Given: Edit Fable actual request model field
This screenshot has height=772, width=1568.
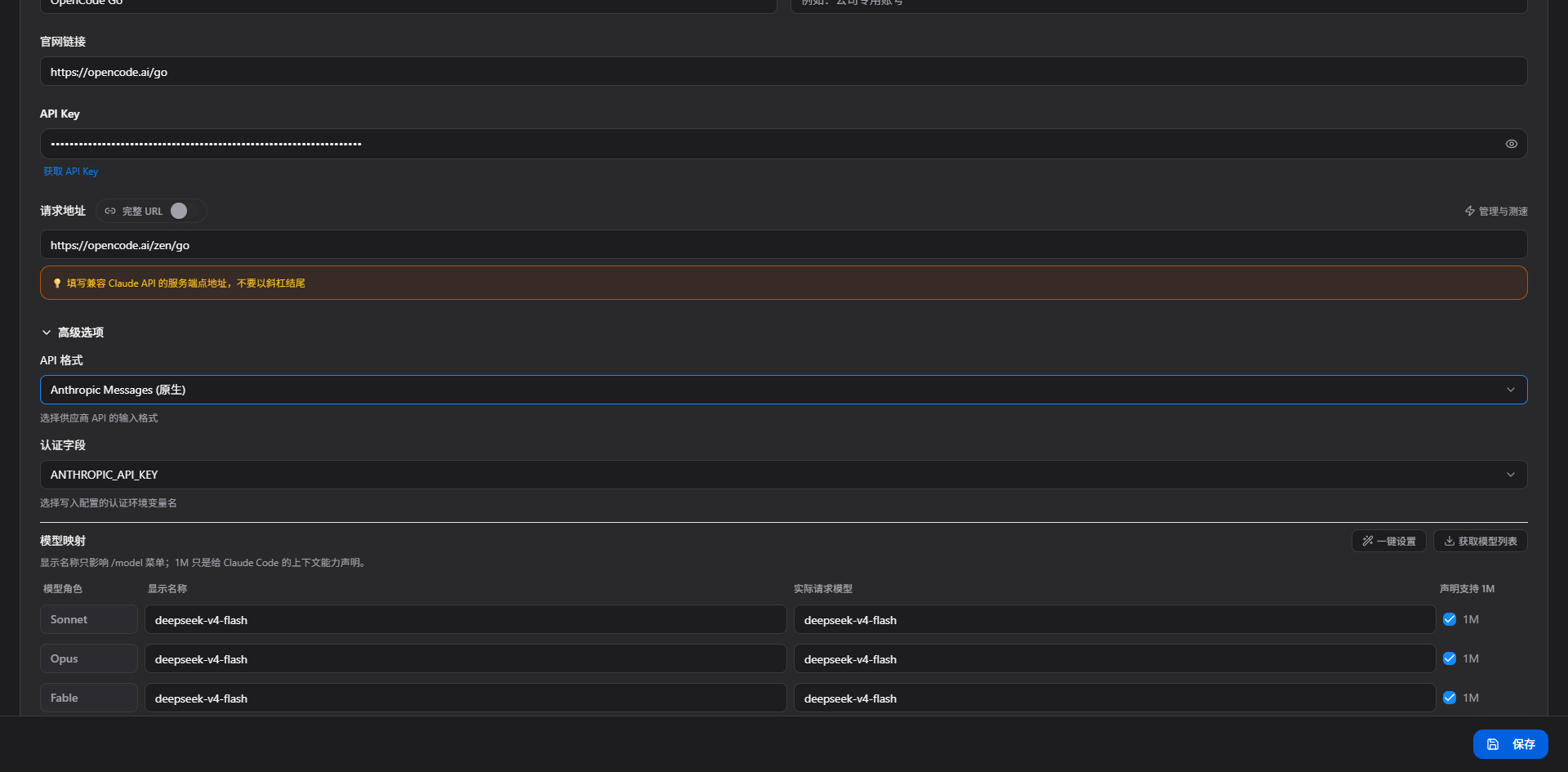Looking at the screenshot, I should tap(1115, 698).
